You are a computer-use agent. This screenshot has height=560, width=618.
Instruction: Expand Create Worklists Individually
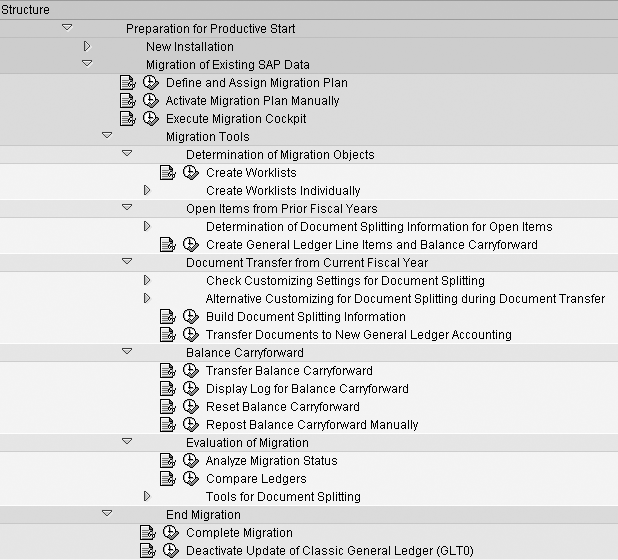(147, 190)
